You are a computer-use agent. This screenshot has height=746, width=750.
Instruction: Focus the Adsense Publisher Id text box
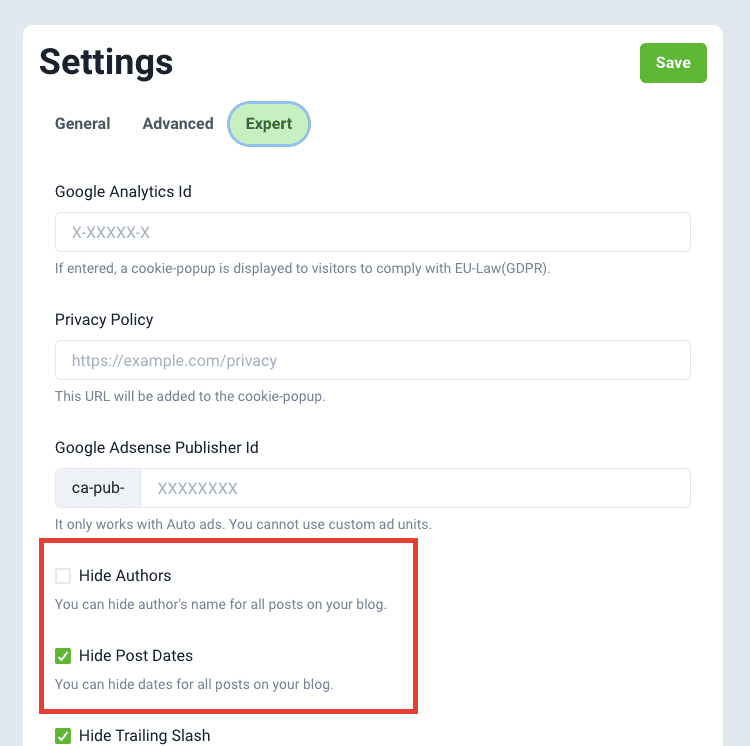coord(414,488)
